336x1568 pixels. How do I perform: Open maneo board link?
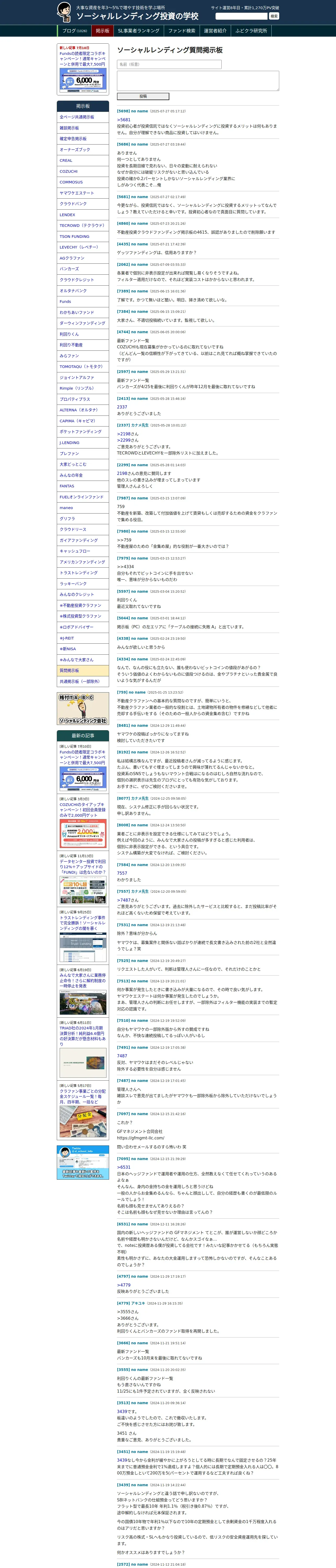(x=83, y=508)
